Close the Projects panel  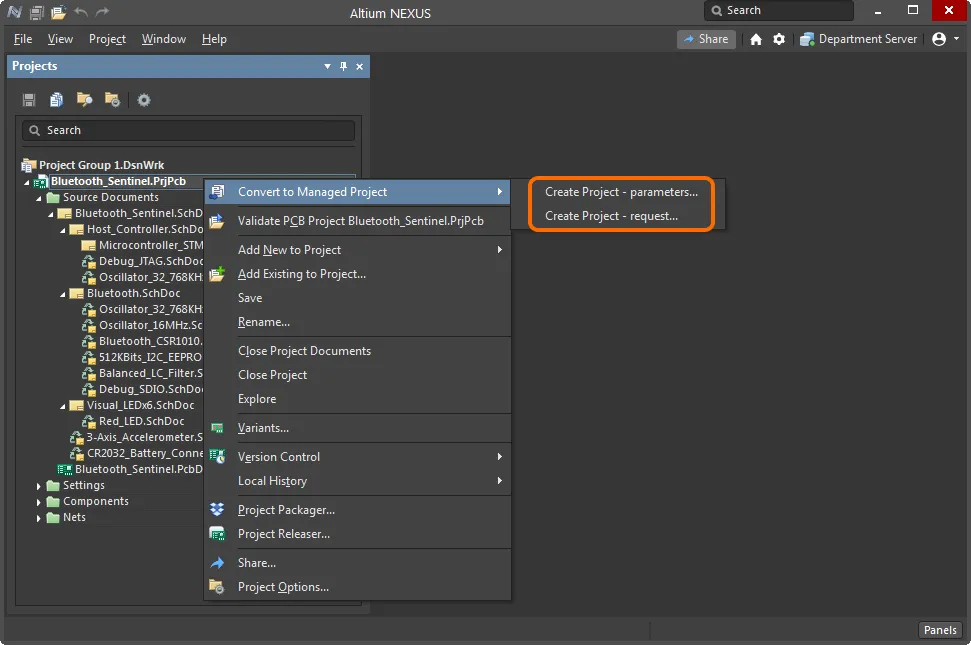point(359,66)
